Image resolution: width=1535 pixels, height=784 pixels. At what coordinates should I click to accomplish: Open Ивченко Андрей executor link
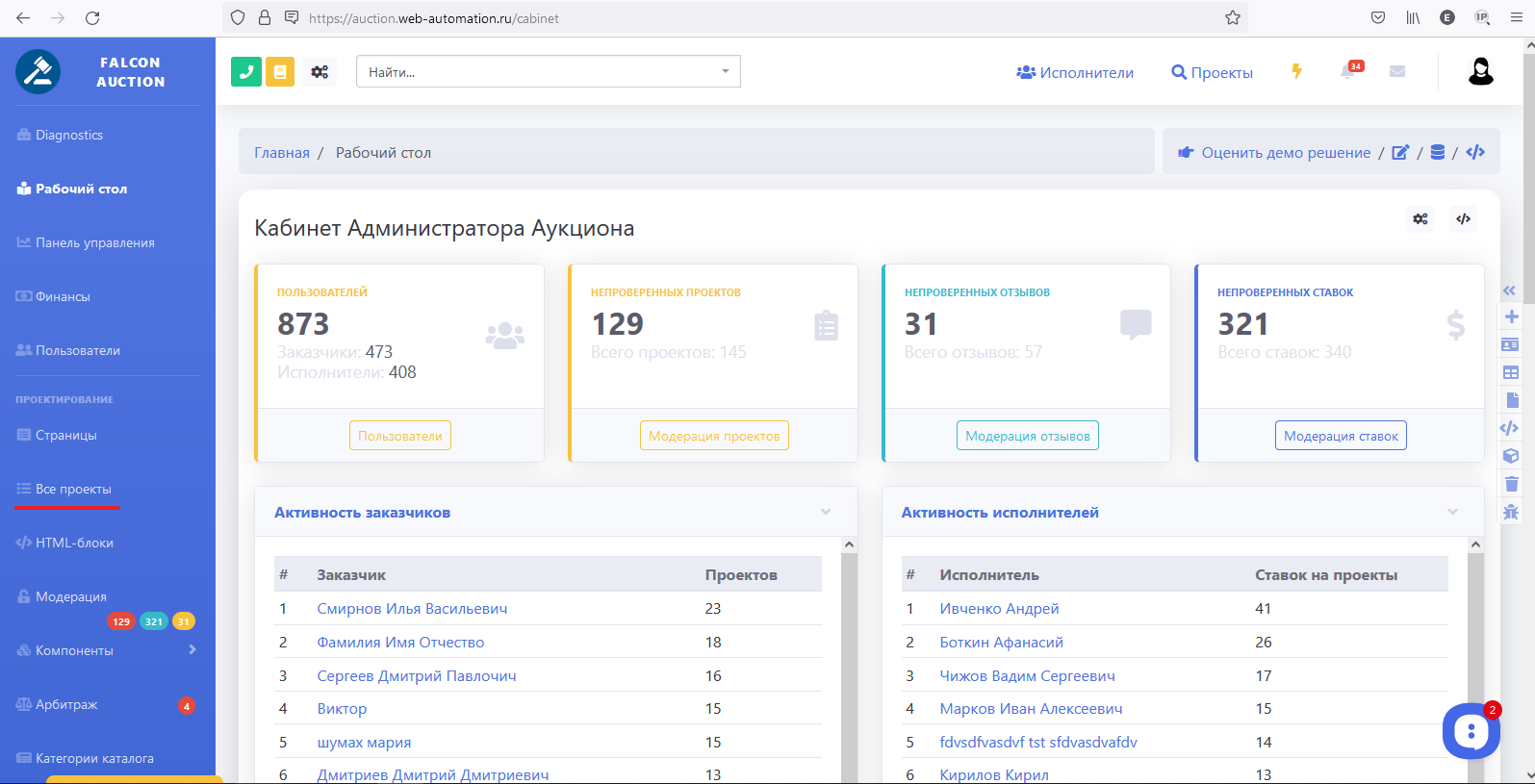coord(999,609)
